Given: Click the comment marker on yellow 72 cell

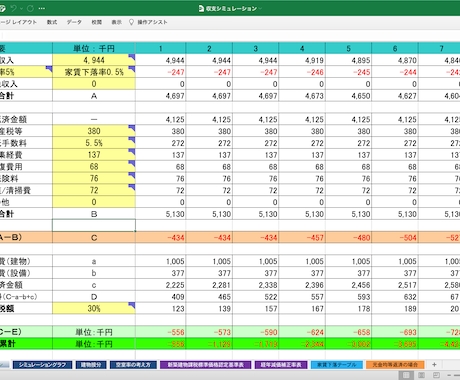Looking at the screenshot, I should [132, 187].
